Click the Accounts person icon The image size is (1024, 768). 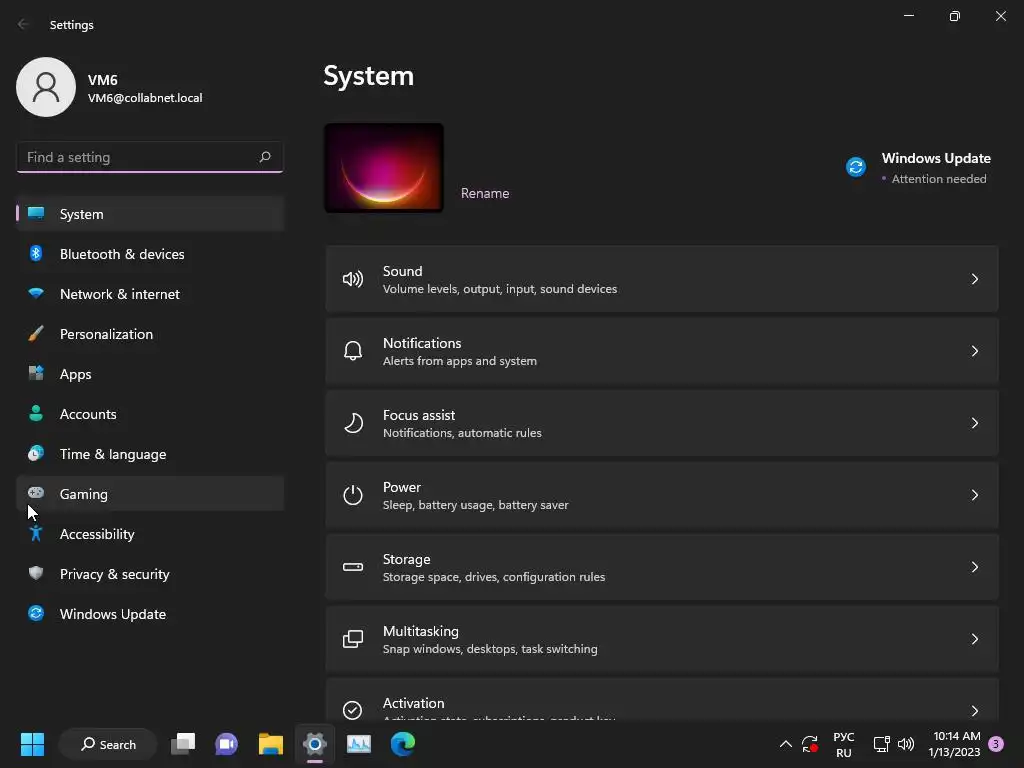36,413
